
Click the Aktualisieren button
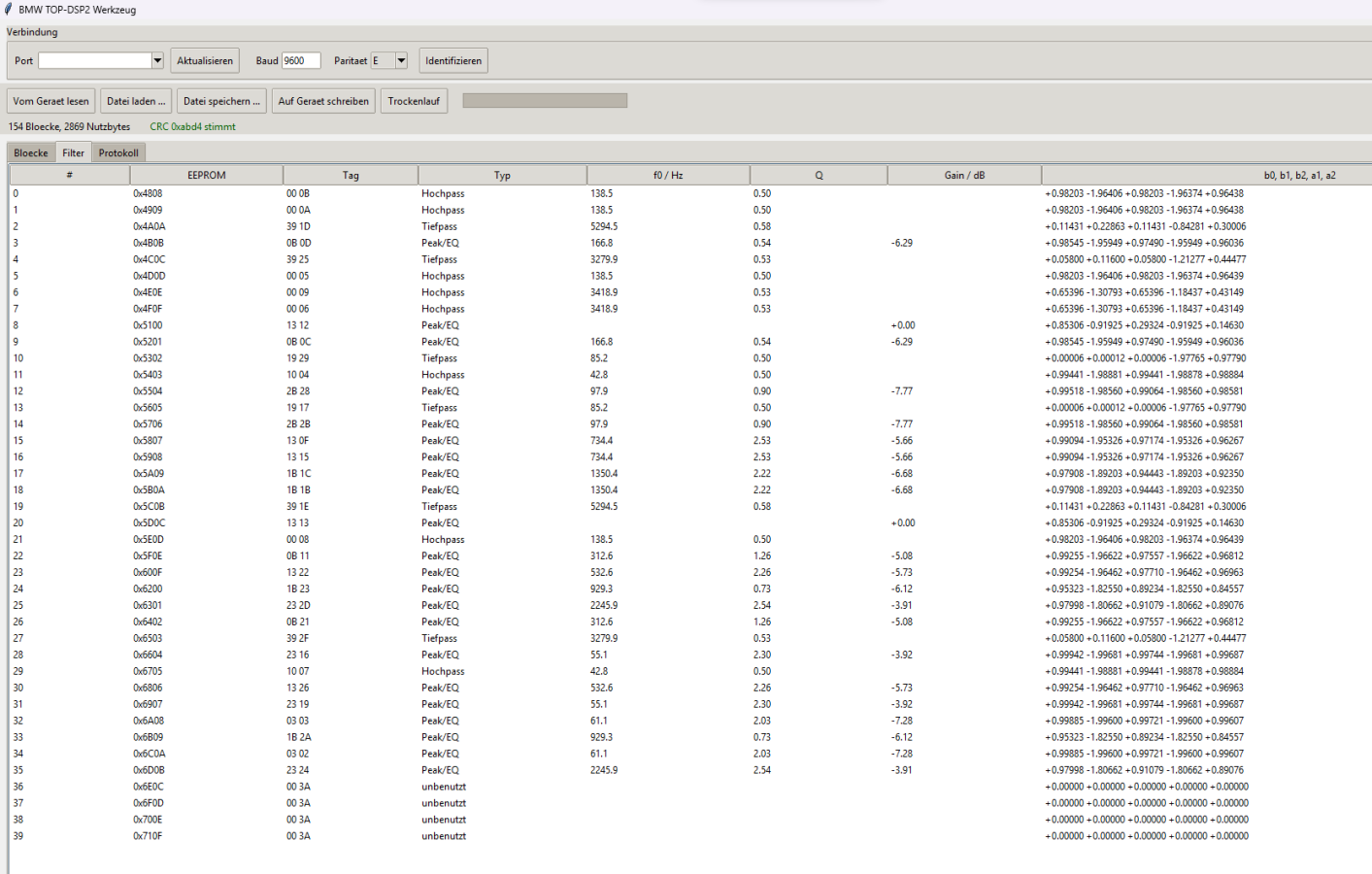(x=205, y=60)
